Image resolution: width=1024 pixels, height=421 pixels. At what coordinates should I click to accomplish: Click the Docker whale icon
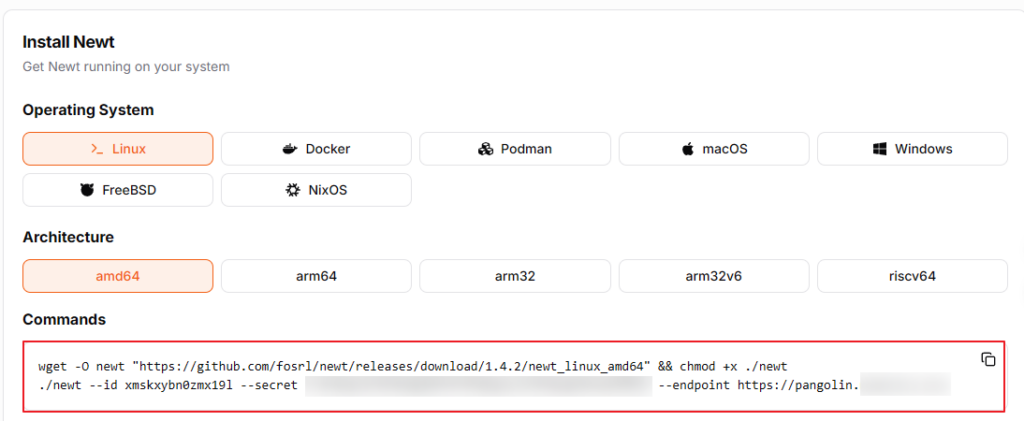pyautogui.click(x=290, y=149)
